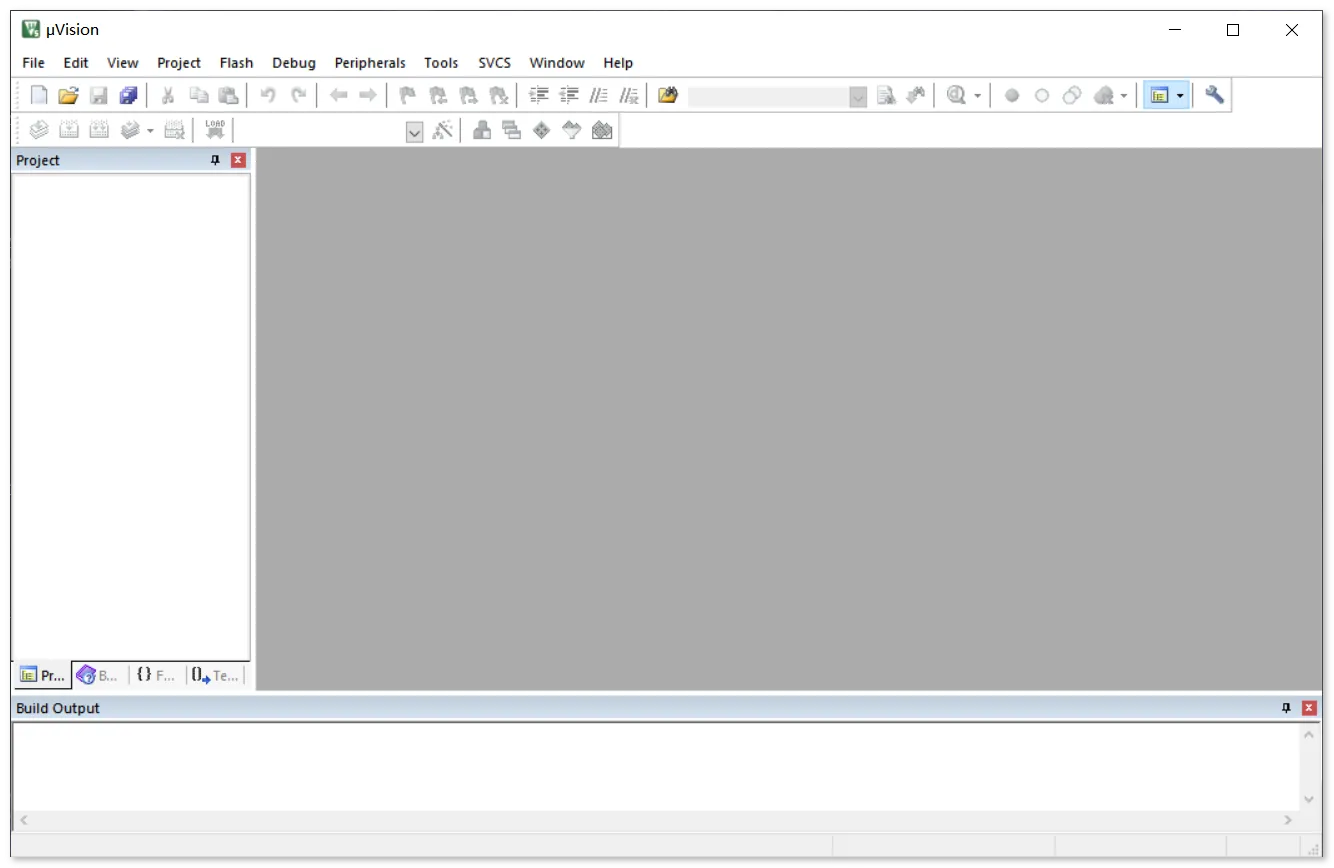Click the Undo arrow icon
The image size is (1334, 868).
click(x=268, y=95)
